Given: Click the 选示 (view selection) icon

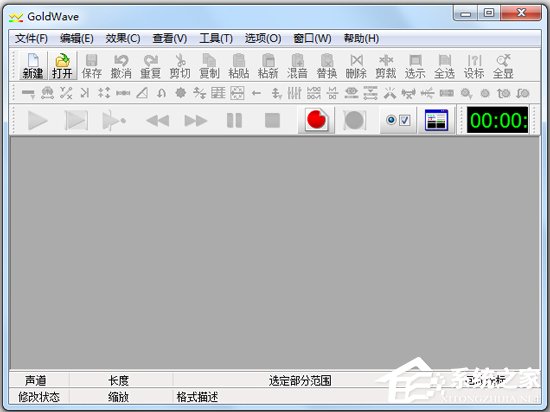Looking at the screenshot, I should [415, 60].
